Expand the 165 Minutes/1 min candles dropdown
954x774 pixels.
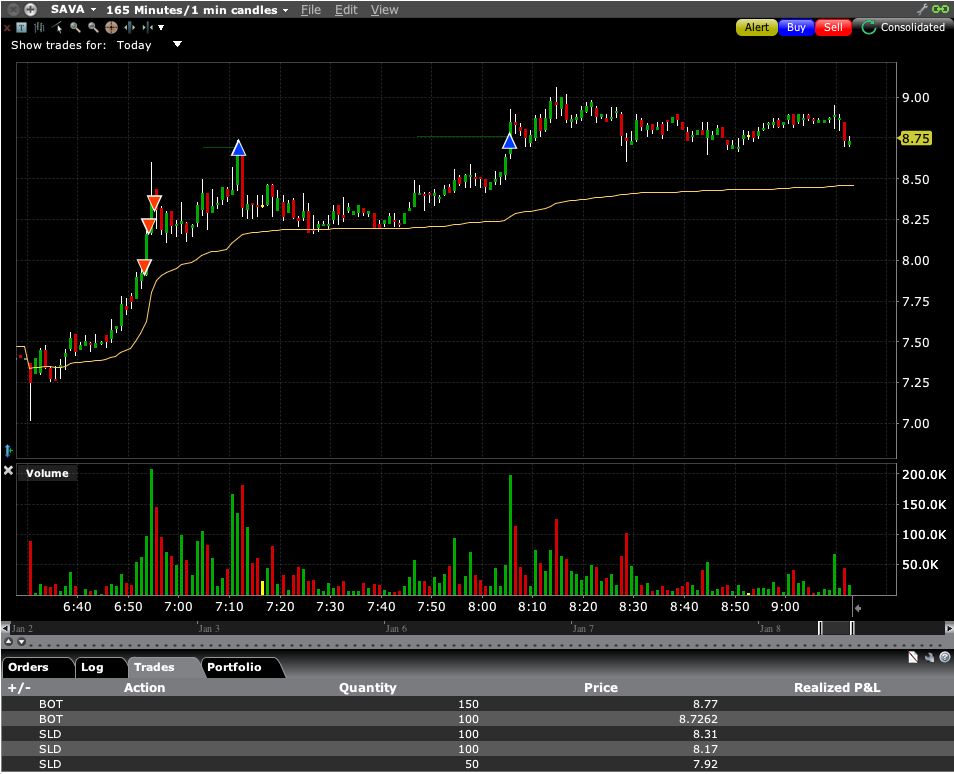285,10
